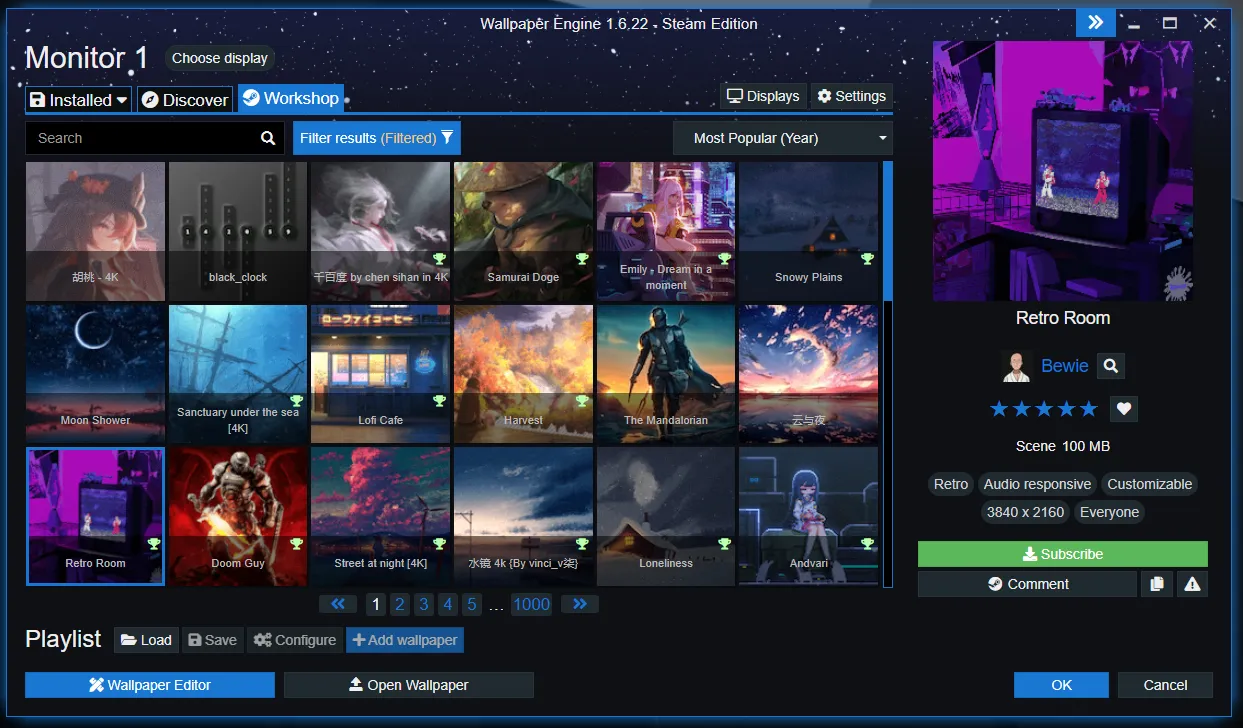Click the Customizable tag
Screen dimensions: 1243x728
click(1149, 484)
